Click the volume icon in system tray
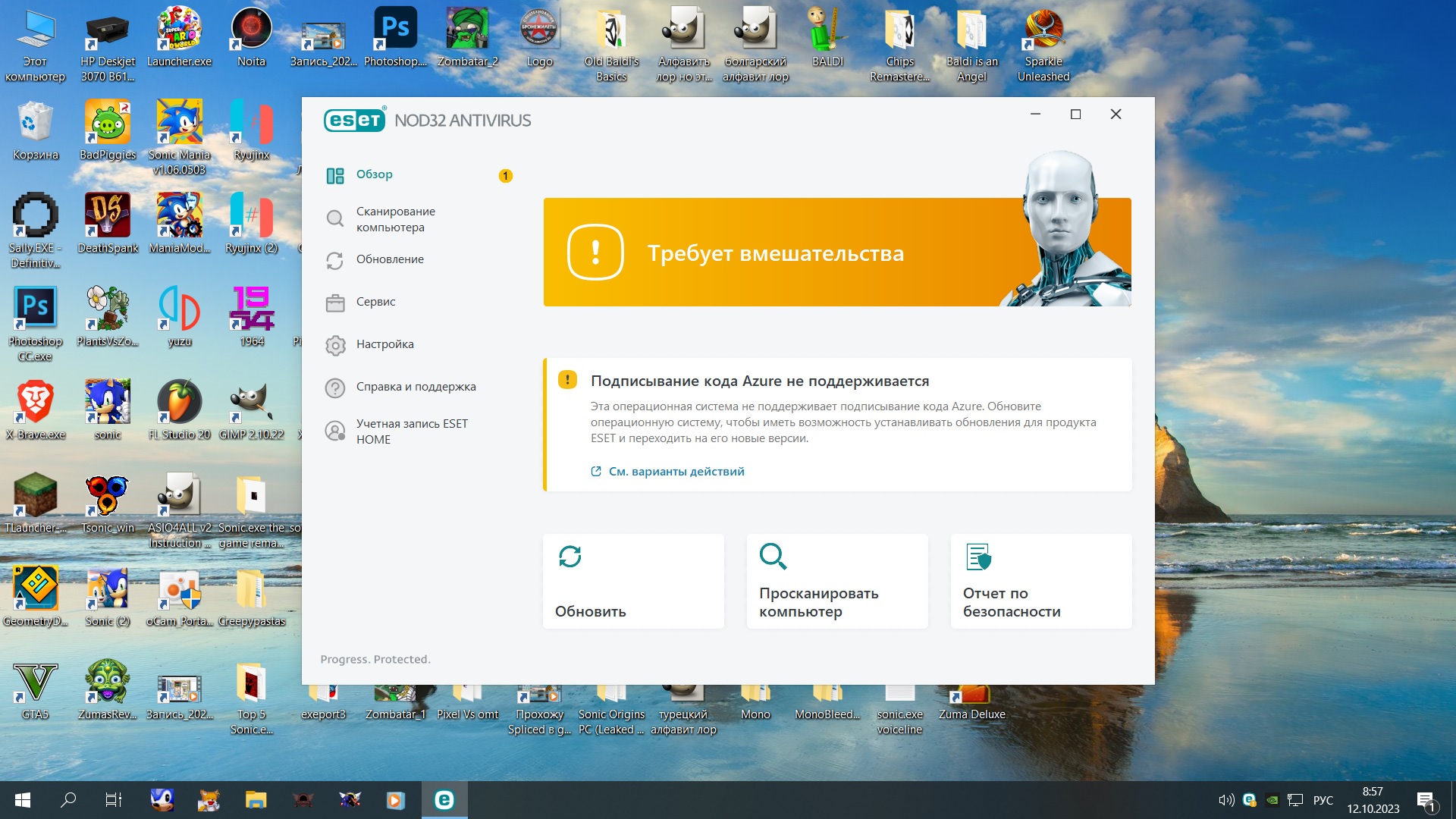 pyautogui.click(x=1226, y=800)
